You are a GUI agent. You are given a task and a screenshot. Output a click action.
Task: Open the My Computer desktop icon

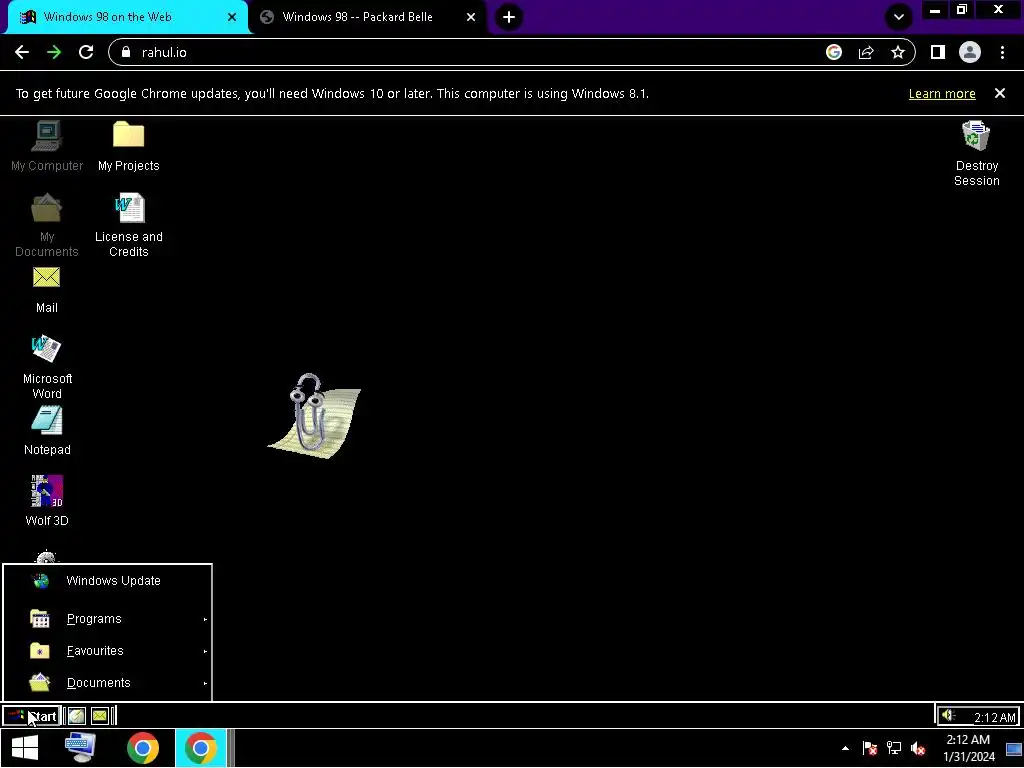pyautogui.click(x=47, y=146)
